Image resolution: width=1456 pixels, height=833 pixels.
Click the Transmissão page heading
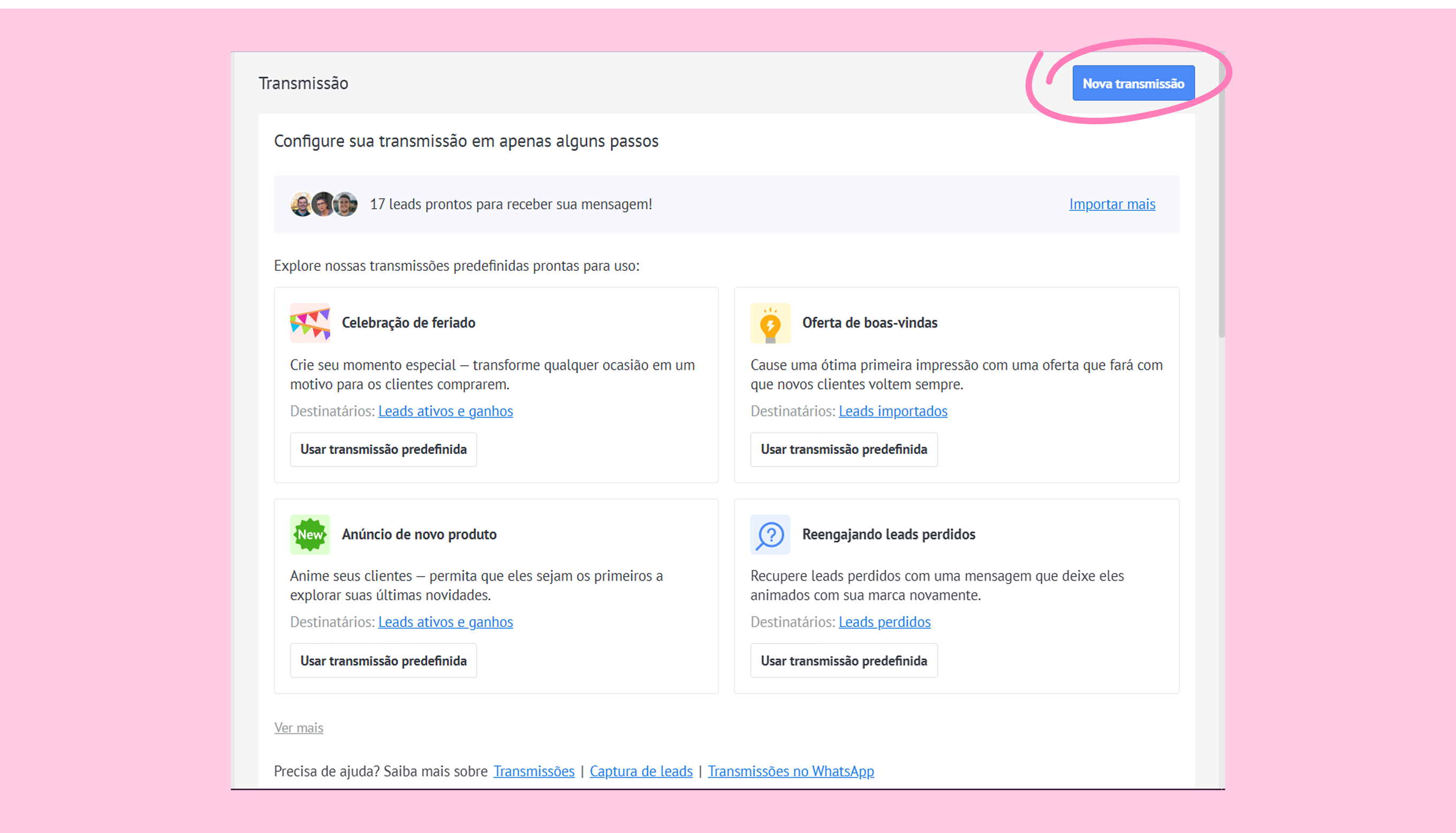pyautogui.click(x=303, y=84)
